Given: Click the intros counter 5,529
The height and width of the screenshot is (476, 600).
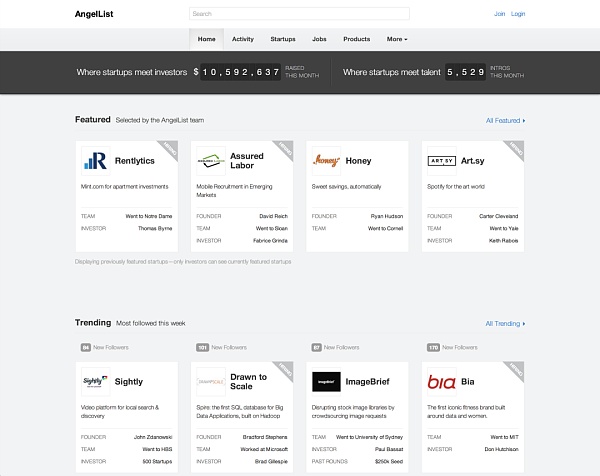Looking at the screenshot, I should click(465, 72).
